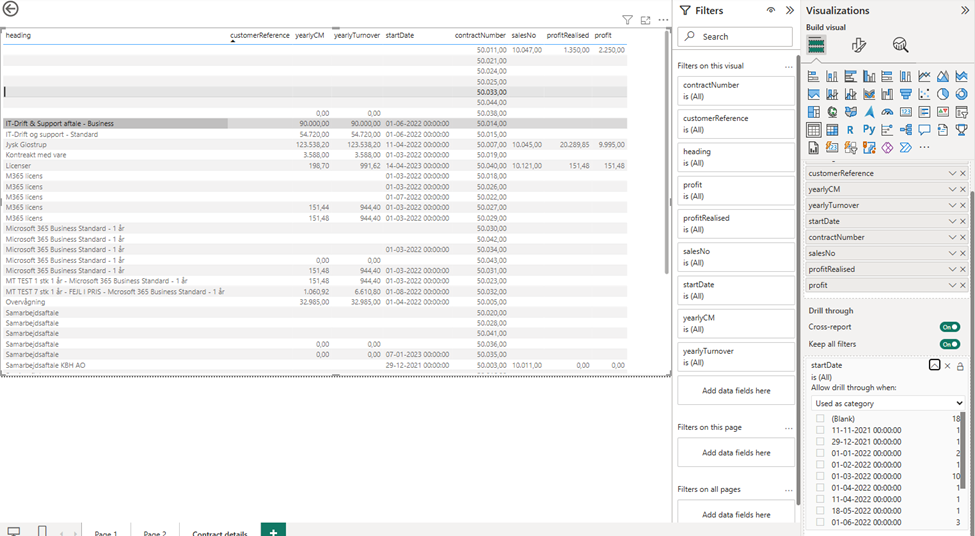Choose the Python visual
This screenshot has height=536, width=975.
click(869, 130)
